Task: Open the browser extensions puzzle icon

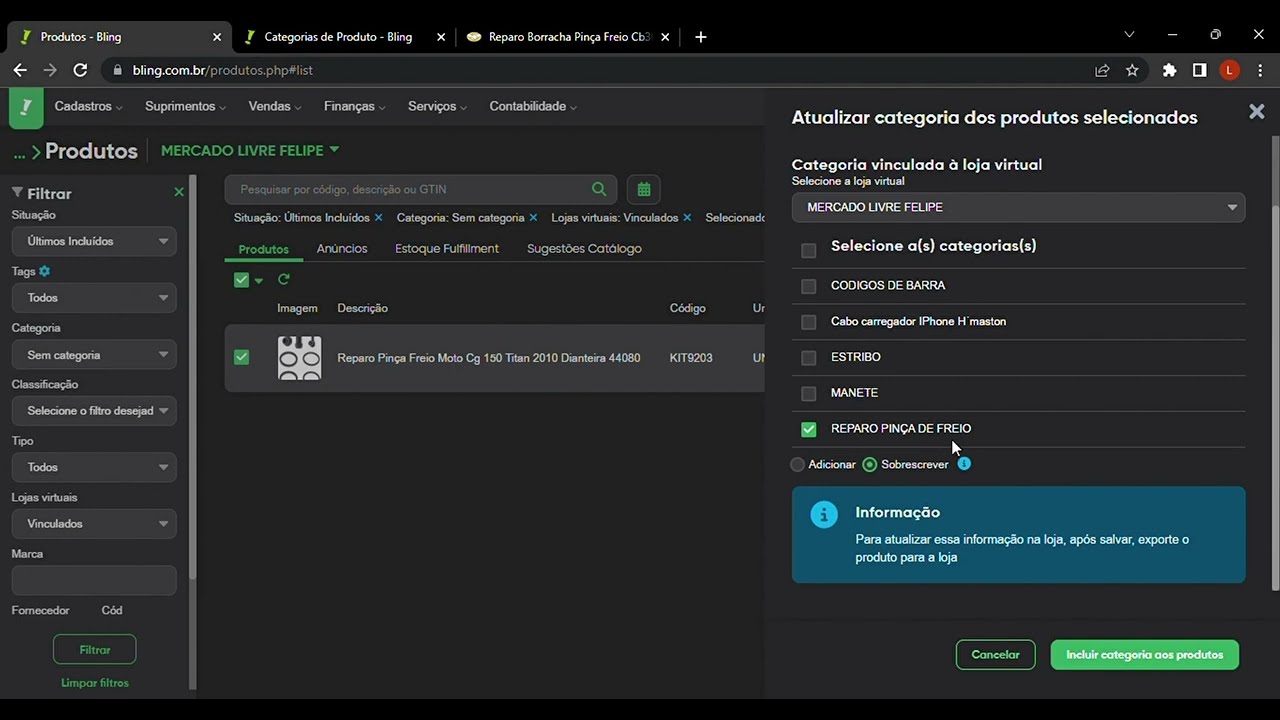Action: tap(1169, 70)
